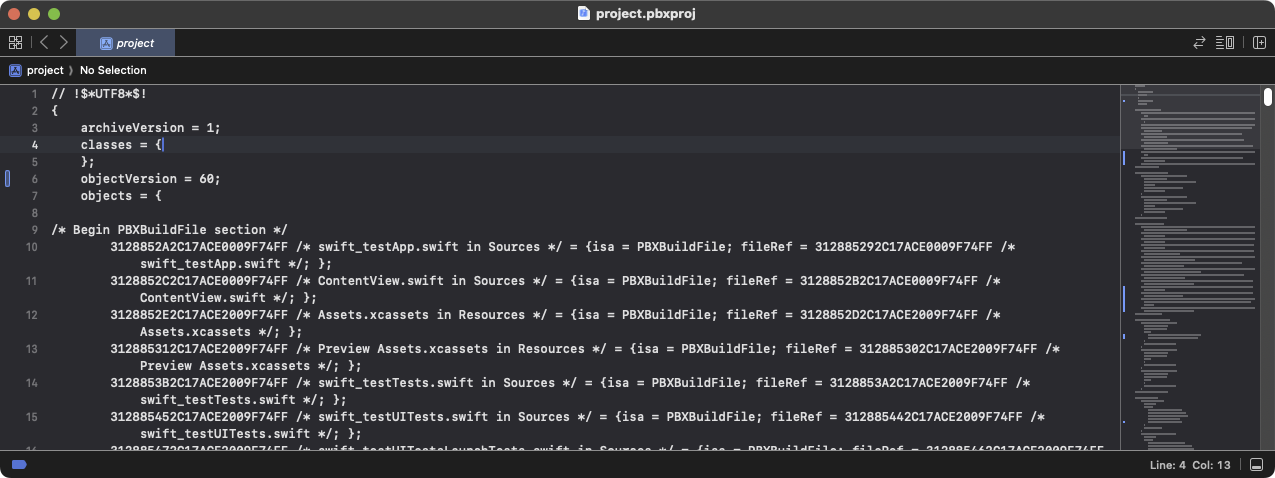Go forward to the next file
This screenshot has height=478, width=1275.
pos(64,43)
